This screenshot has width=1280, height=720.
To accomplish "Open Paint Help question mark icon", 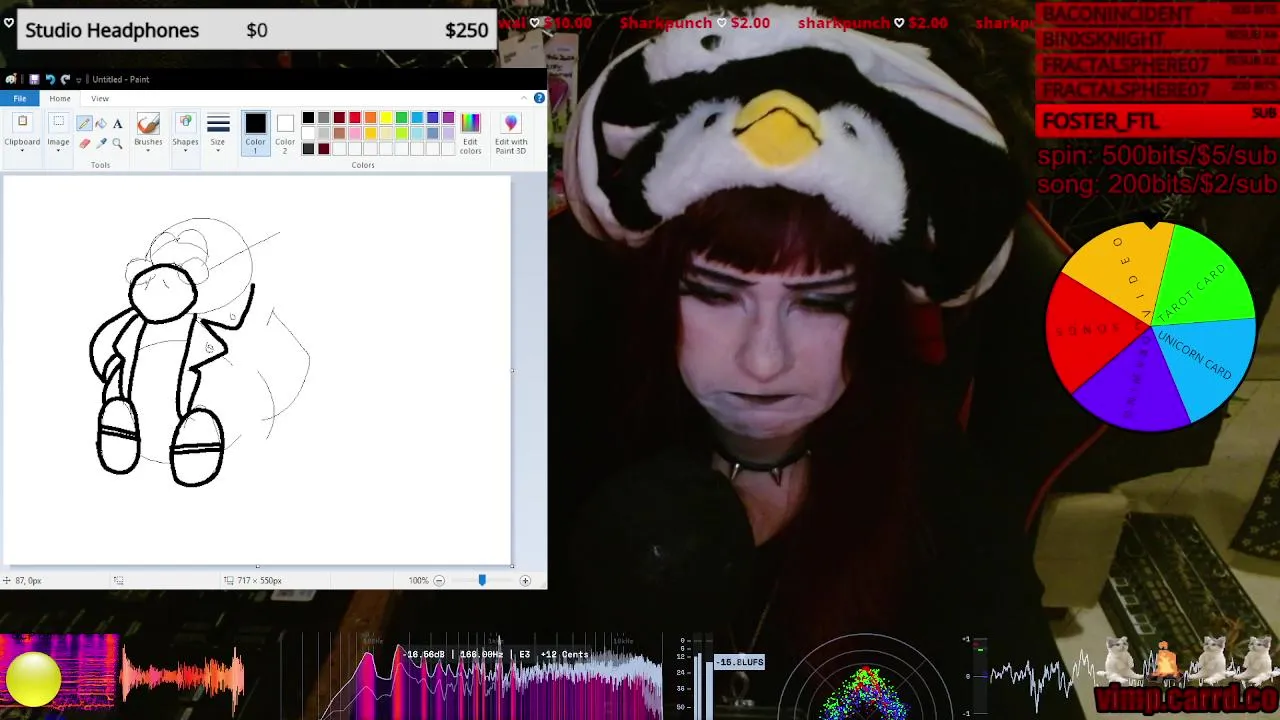I will click(x=539, y=98).
